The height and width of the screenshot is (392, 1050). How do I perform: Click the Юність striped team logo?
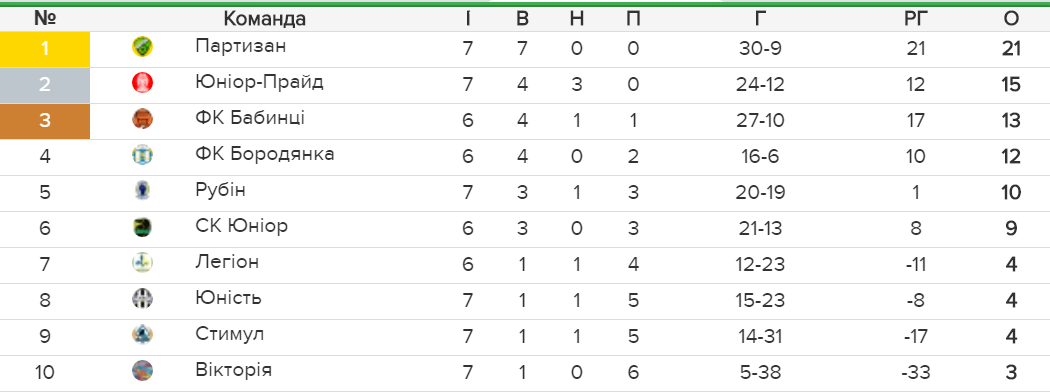143,299
